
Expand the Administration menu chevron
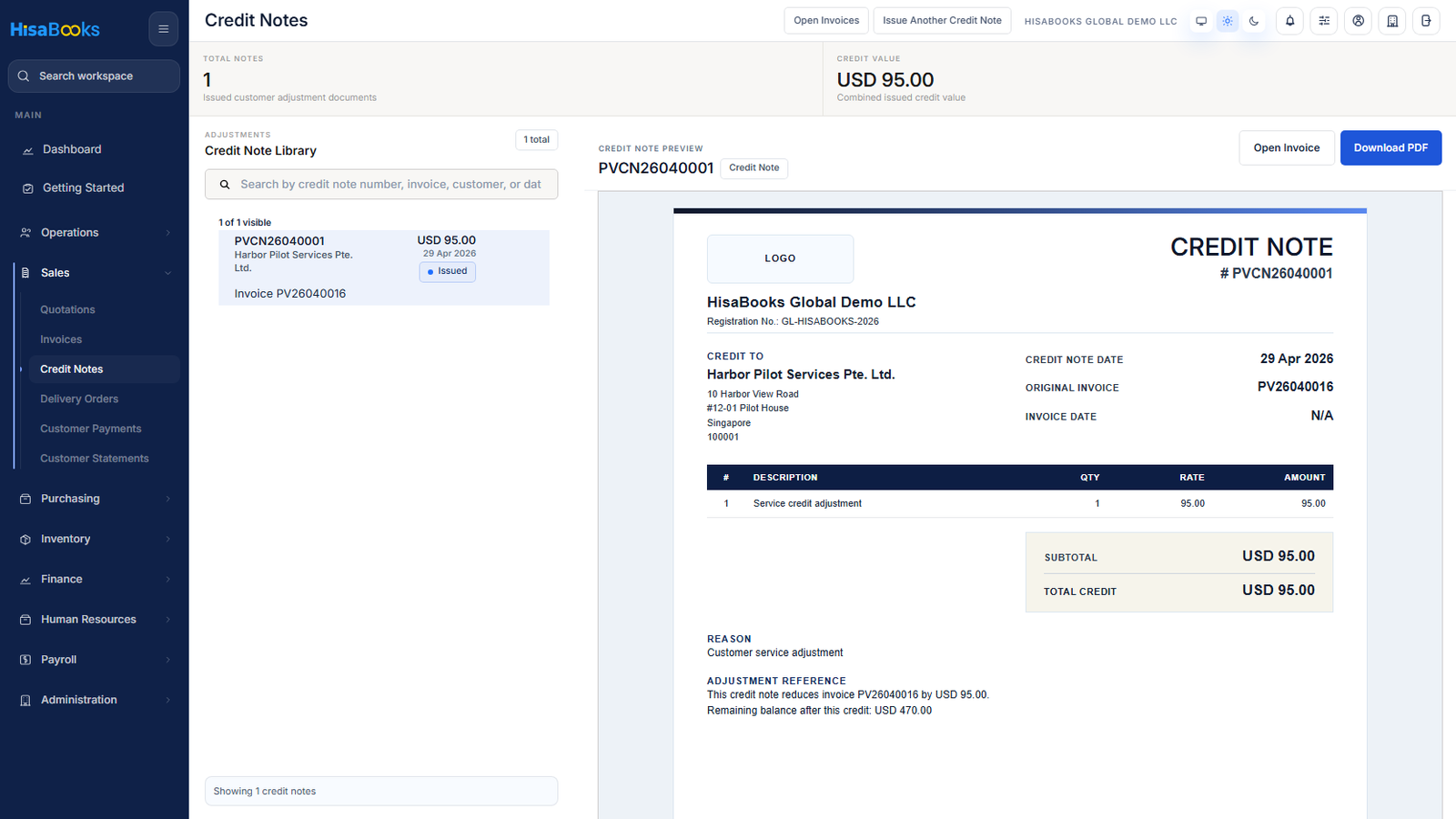(x=168, y=701)
